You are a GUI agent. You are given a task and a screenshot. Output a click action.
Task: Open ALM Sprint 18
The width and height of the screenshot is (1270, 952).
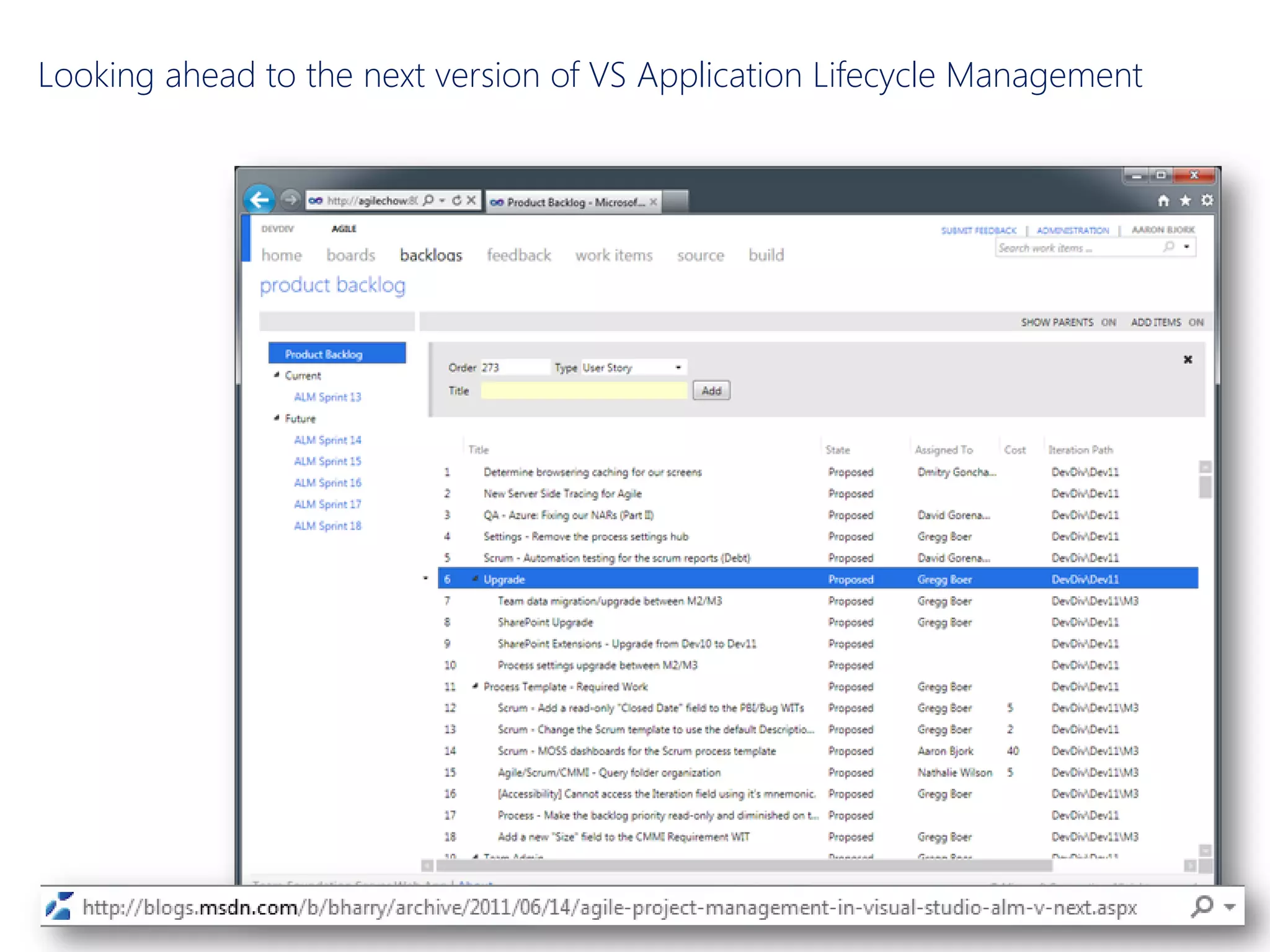[327, 526]
